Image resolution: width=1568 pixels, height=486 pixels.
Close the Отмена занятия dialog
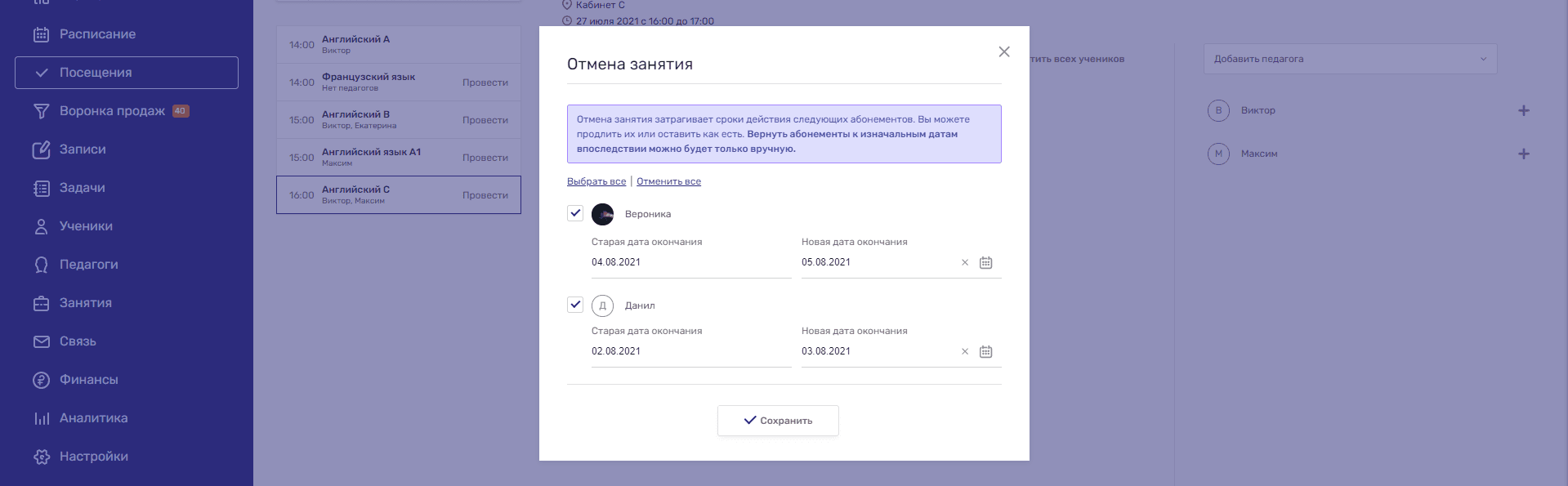(1004, 52)
